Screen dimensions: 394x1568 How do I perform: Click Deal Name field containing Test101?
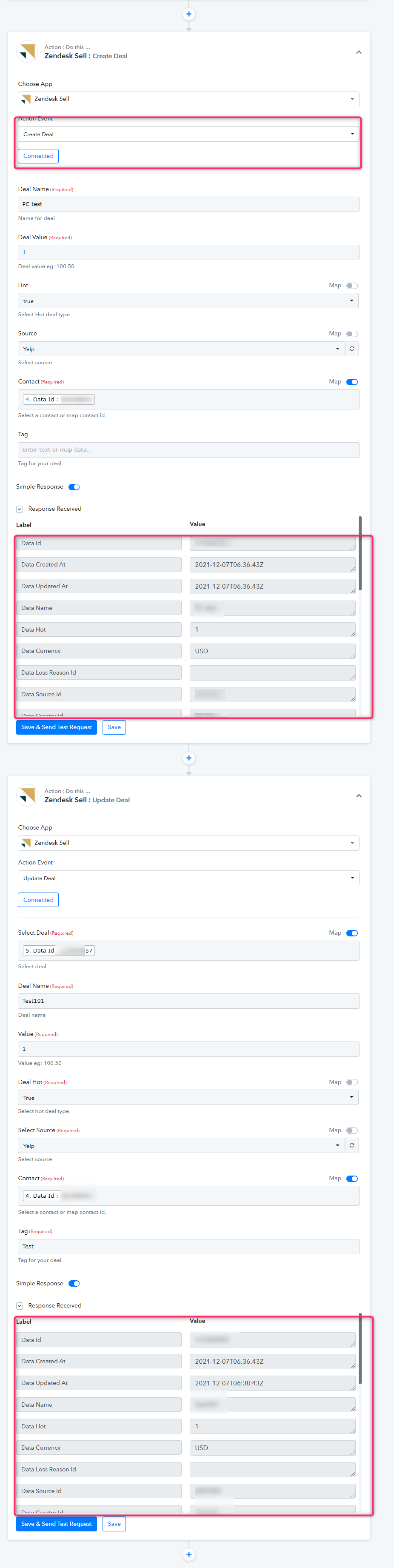pyautogui.click(x=189, y=1001)
